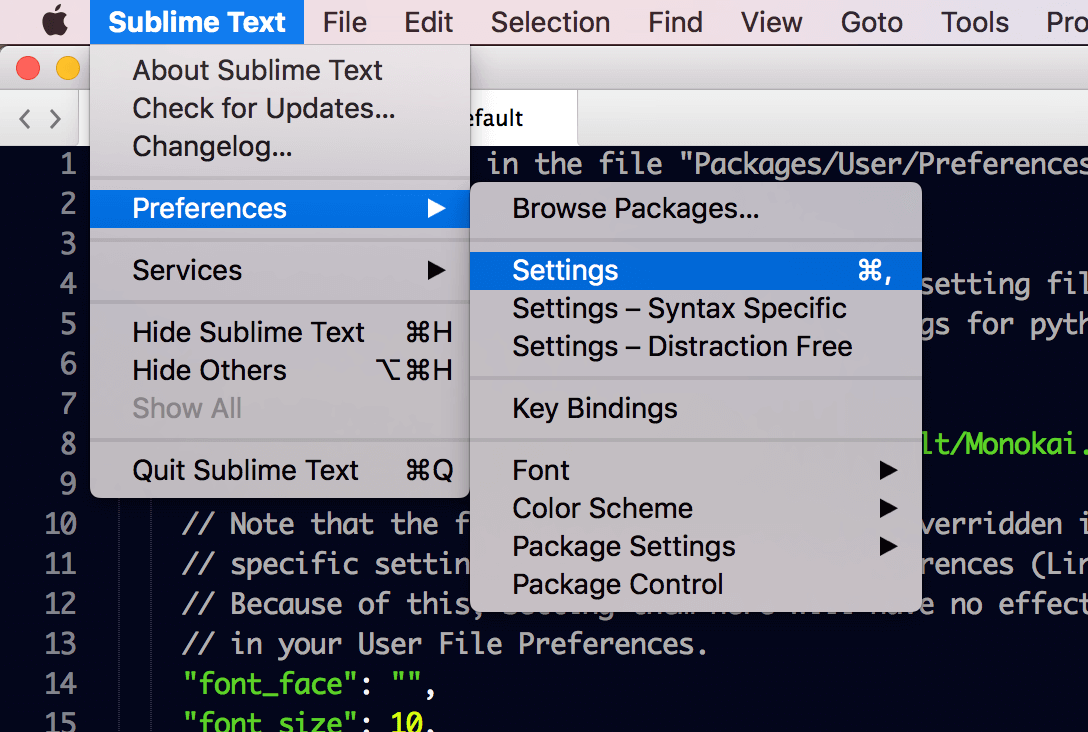Click the "font_face" key in the editor

pyautogui.click(x=271, y=685)
